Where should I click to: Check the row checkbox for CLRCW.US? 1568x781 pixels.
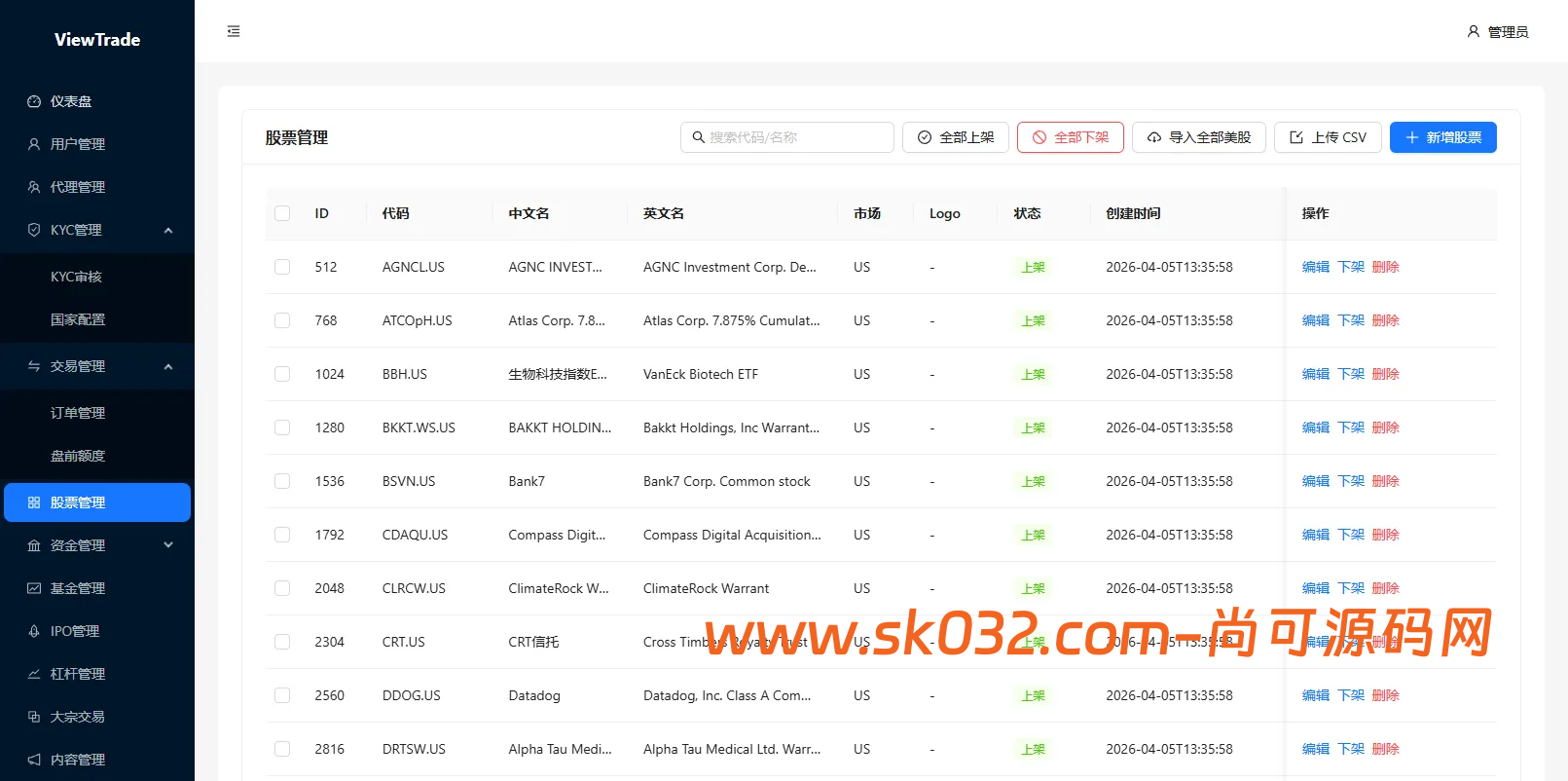tap(282, 588)
